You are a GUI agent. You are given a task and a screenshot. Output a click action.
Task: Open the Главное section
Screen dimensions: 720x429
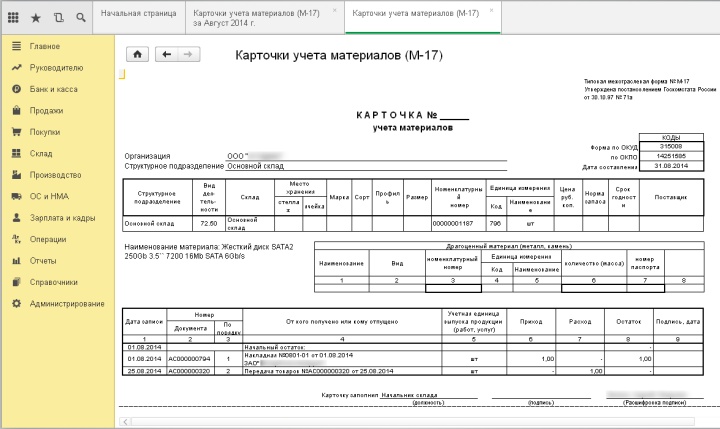pyautogui.click(x=45, y=46)
